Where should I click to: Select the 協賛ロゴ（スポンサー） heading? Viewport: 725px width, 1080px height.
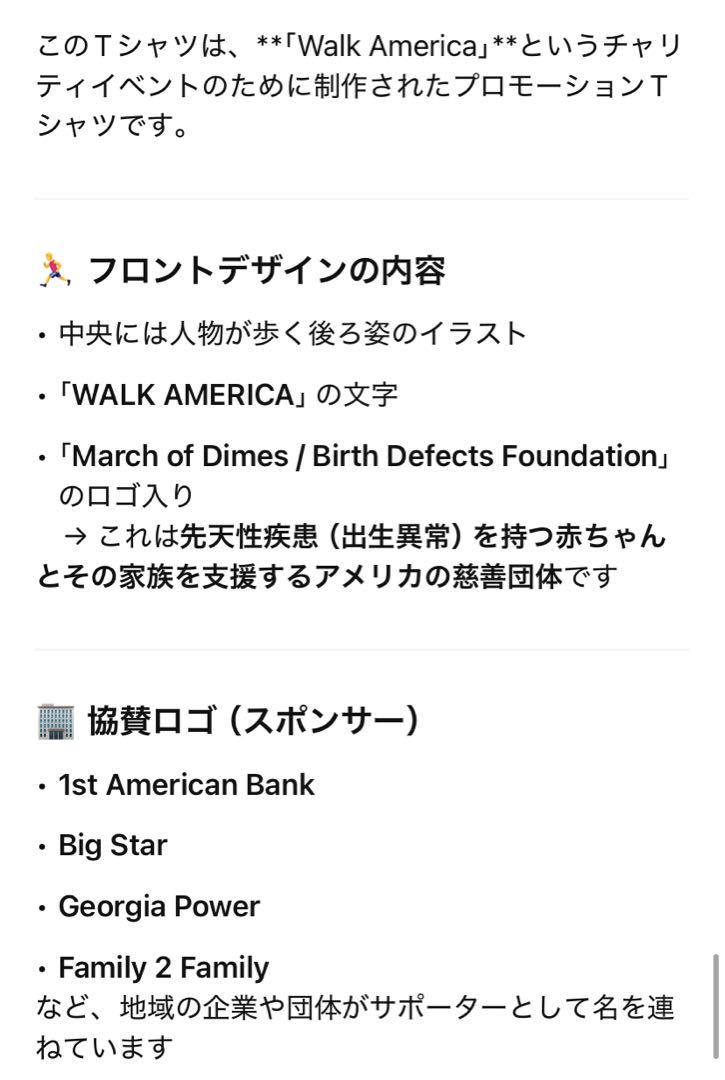point(253,722)
